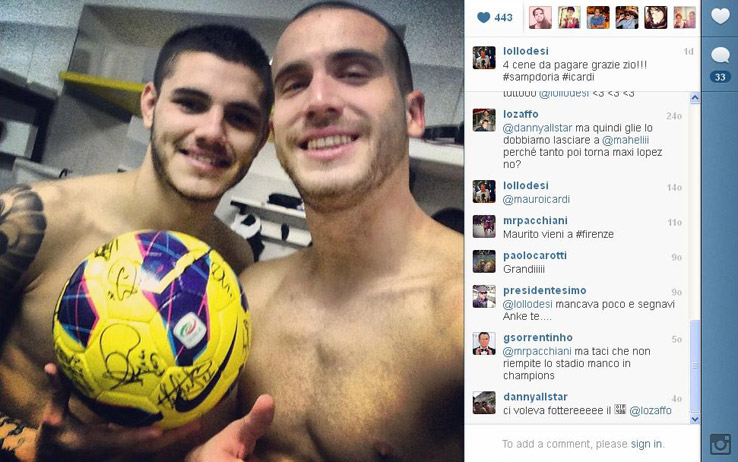Viewport: 738px width, 462px height.
Task: Click the comments scrollbar down arrow
Action: pyautogui.click(x=695, y=418)
